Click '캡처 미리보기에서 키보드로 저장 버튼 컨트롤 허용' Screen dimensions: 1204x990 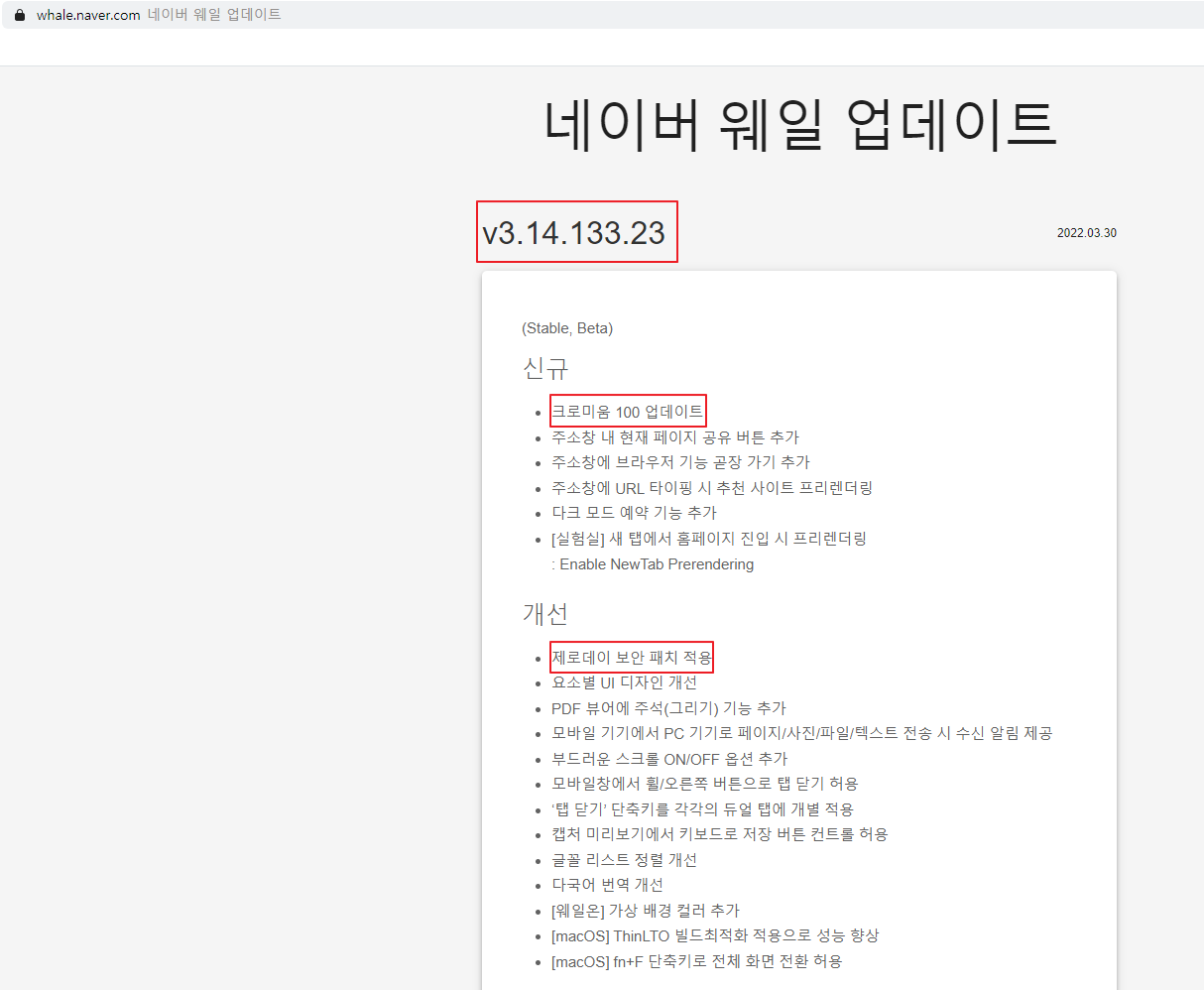(x=720, y=834)
